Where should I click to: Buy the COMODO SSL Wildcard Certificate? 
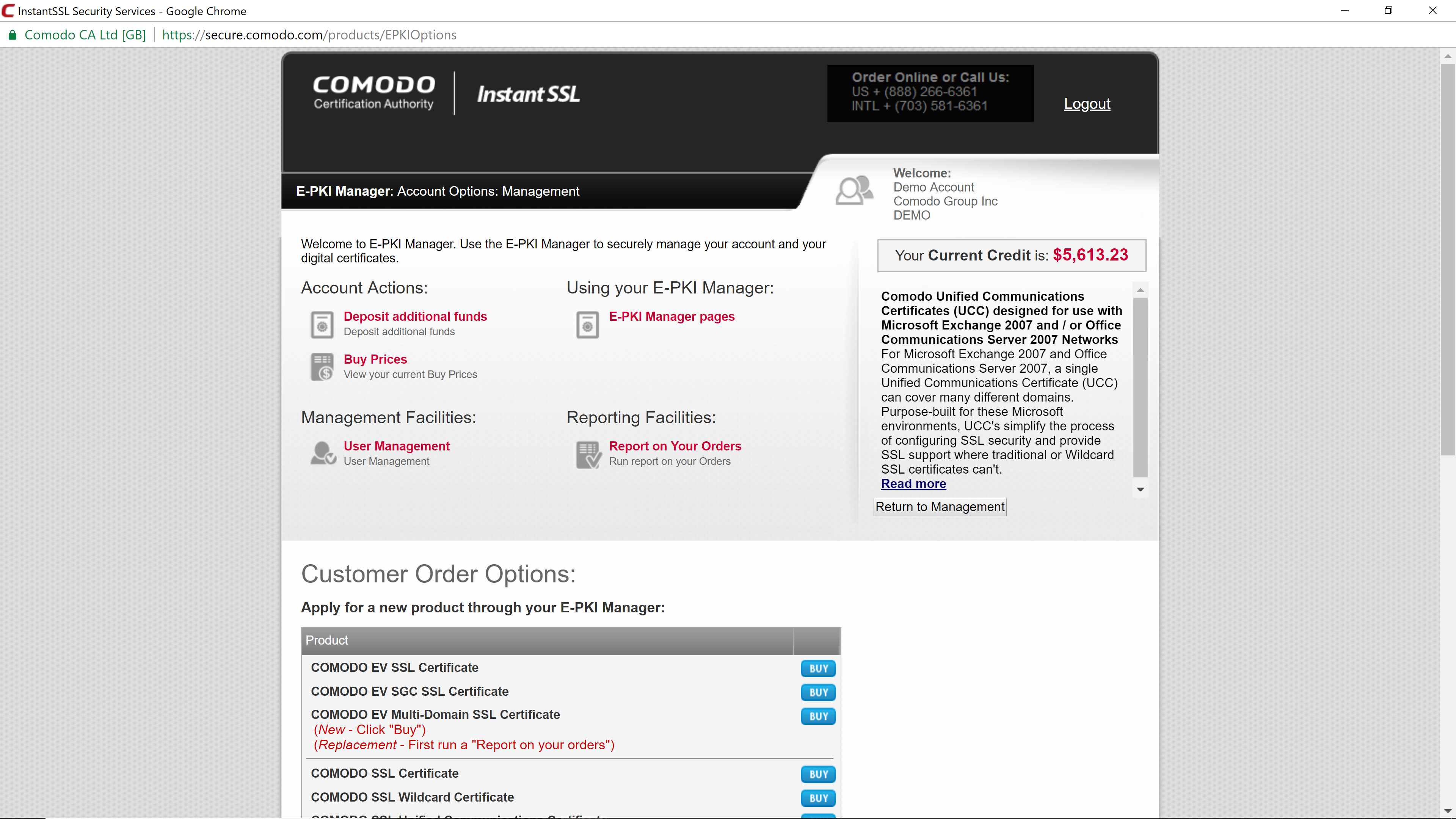point(818,798)
